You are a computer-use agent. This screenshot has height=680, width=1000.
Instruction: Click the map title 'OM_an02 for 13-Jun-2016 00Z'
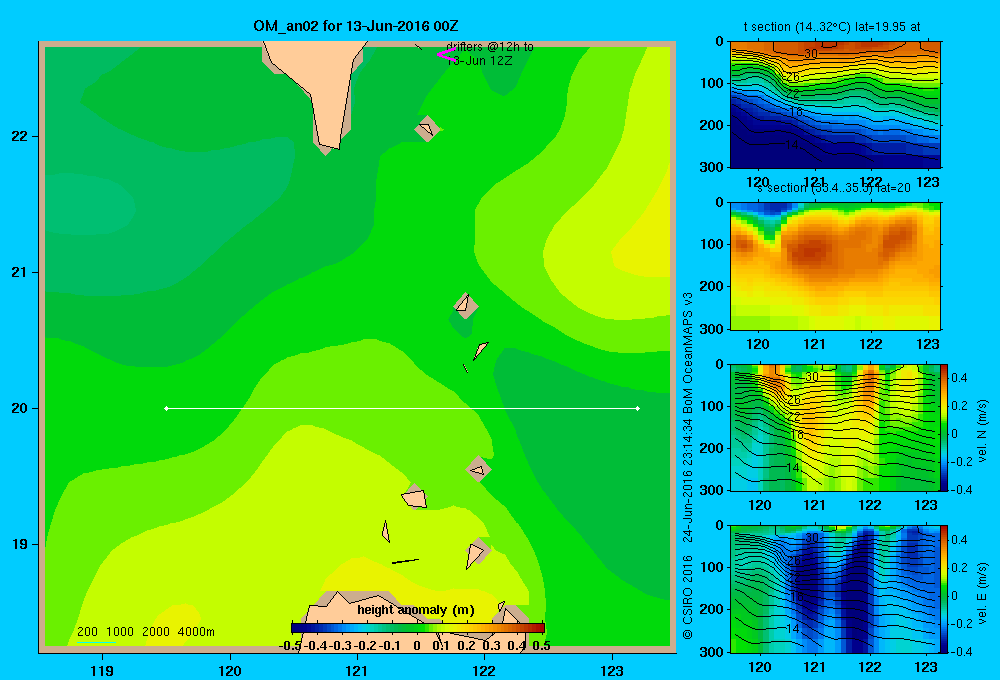coord(355,26)
